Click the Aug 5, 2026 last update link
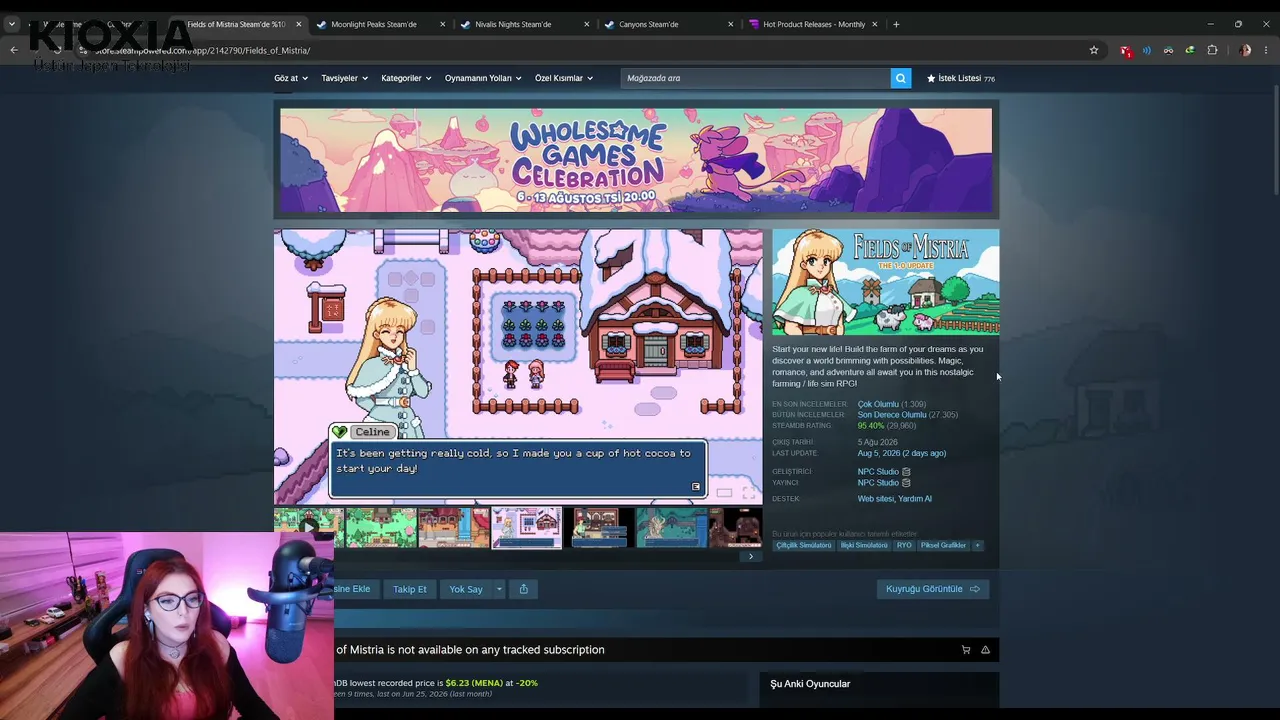Screen dimensions: 1280x720 [901, 453]
